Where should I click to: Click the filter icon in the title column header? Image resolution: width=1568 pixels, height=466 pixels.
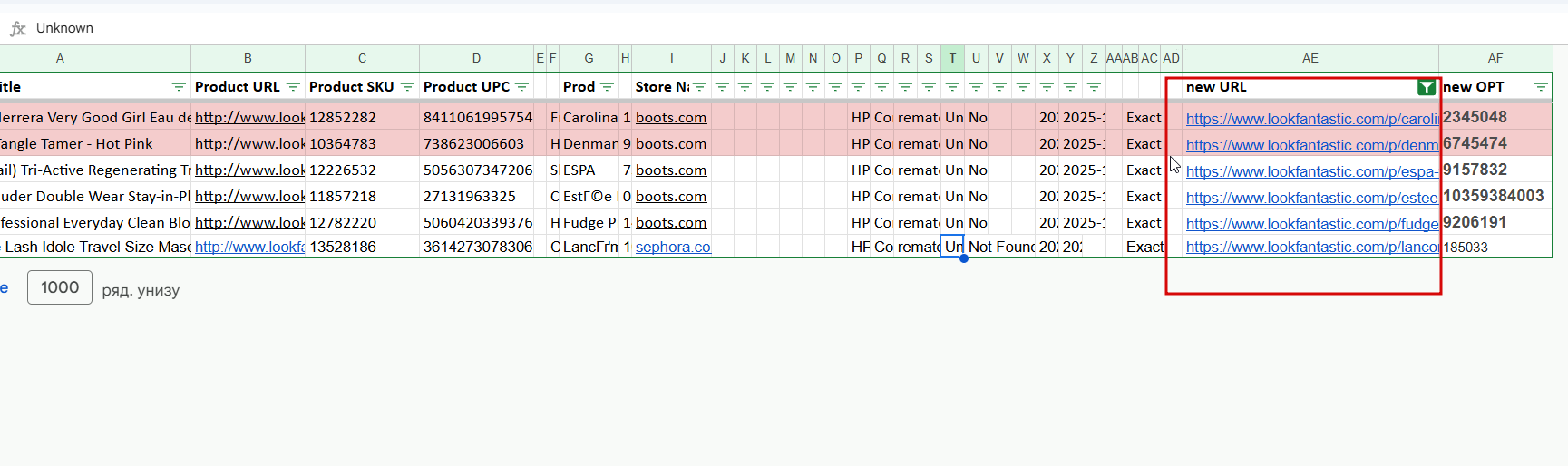pos(179,87)
